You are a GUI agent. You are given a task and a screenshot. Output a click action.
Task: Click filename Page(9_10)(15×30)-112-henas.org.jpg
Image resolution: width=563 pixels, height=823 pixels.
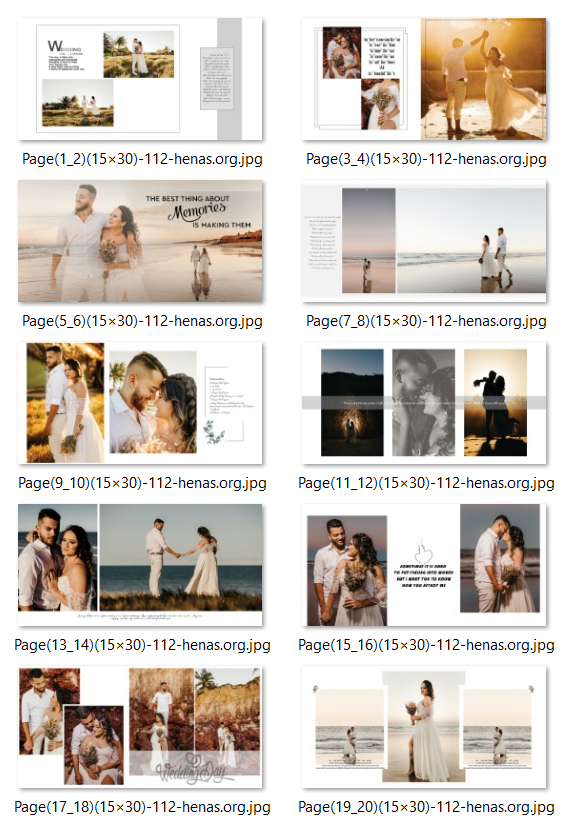click(142, 483)
